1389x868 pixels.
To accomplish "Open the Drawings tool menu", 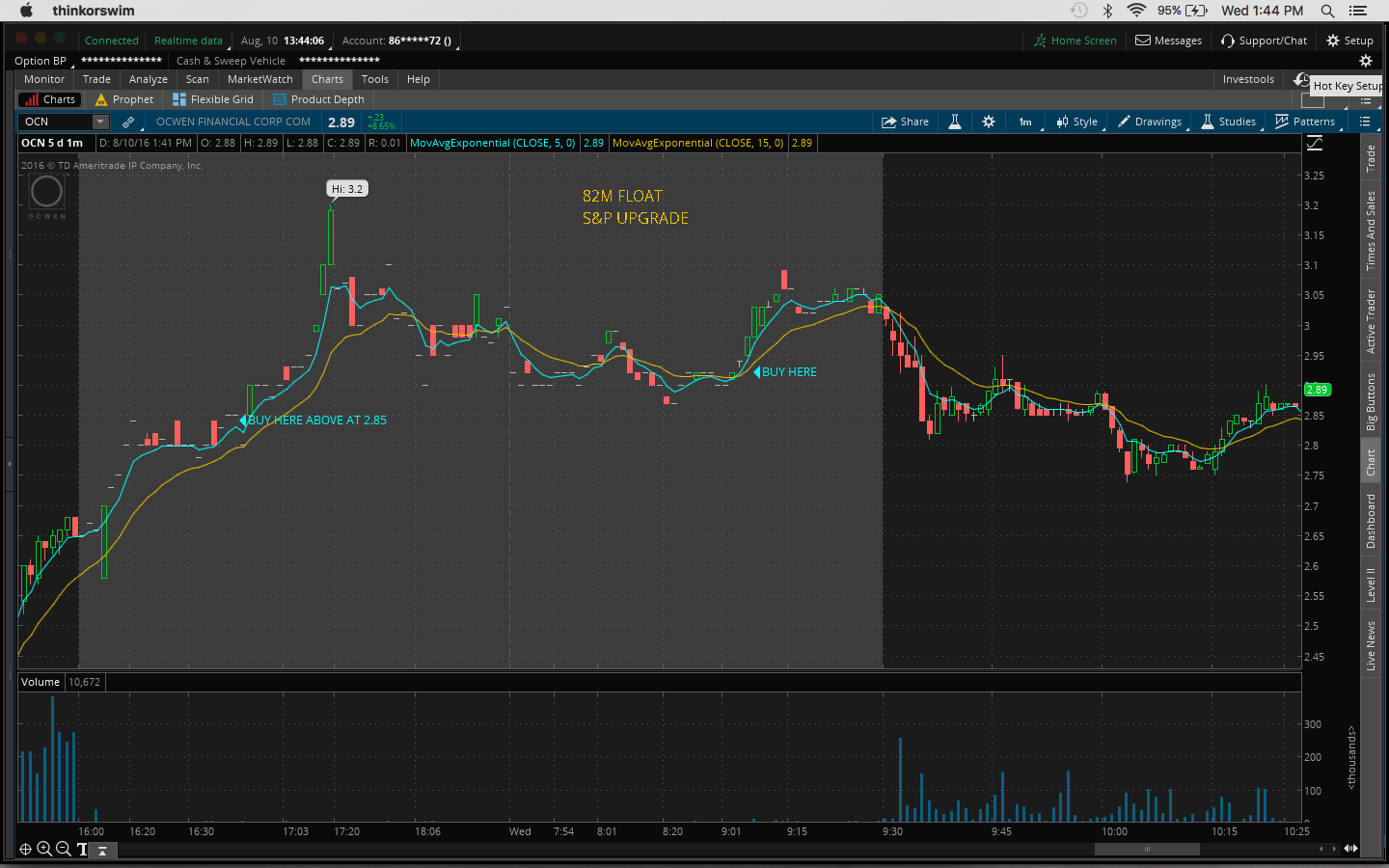I will [x=1150, y=122].
